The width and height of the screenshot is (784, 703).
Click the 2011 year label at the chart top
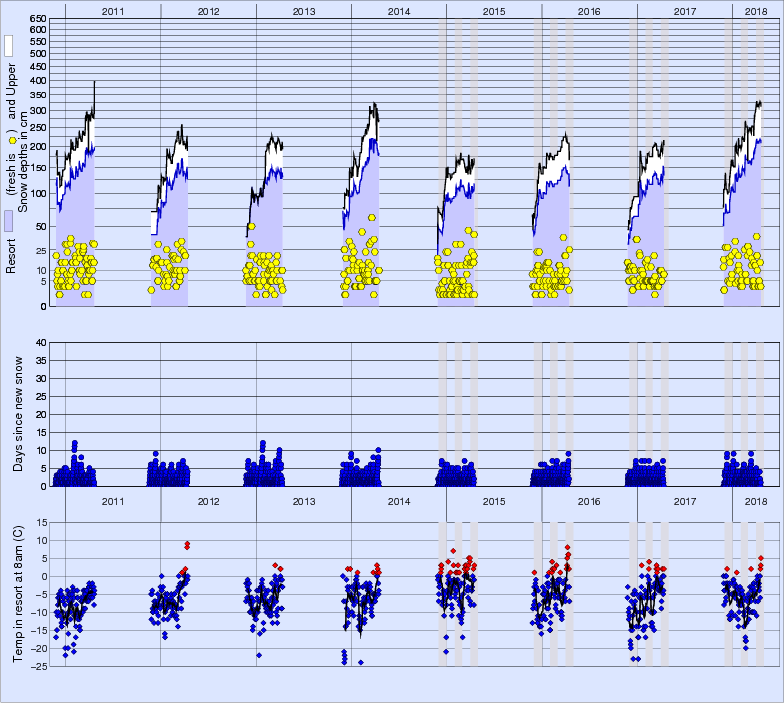pos(112,10)
